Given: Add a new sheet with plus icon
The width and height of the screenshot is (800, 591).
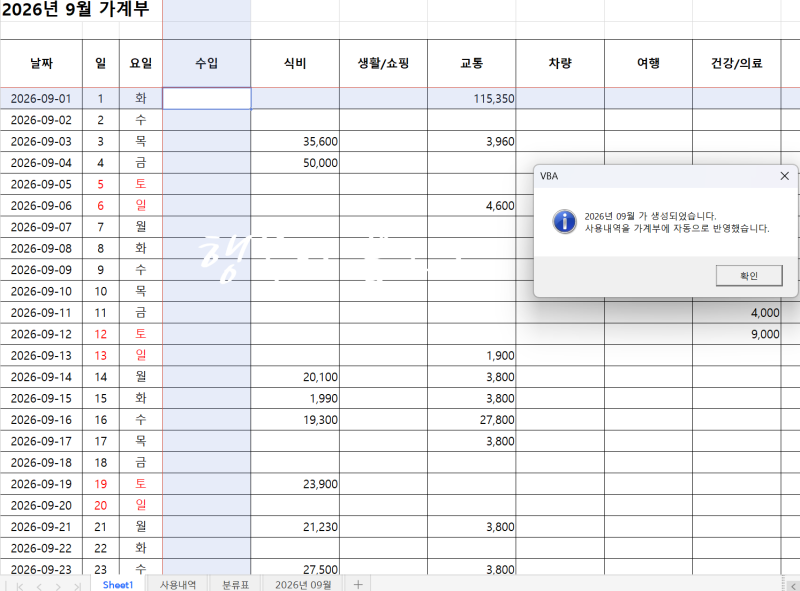Looking at the screenshot, I should (358, 584).
